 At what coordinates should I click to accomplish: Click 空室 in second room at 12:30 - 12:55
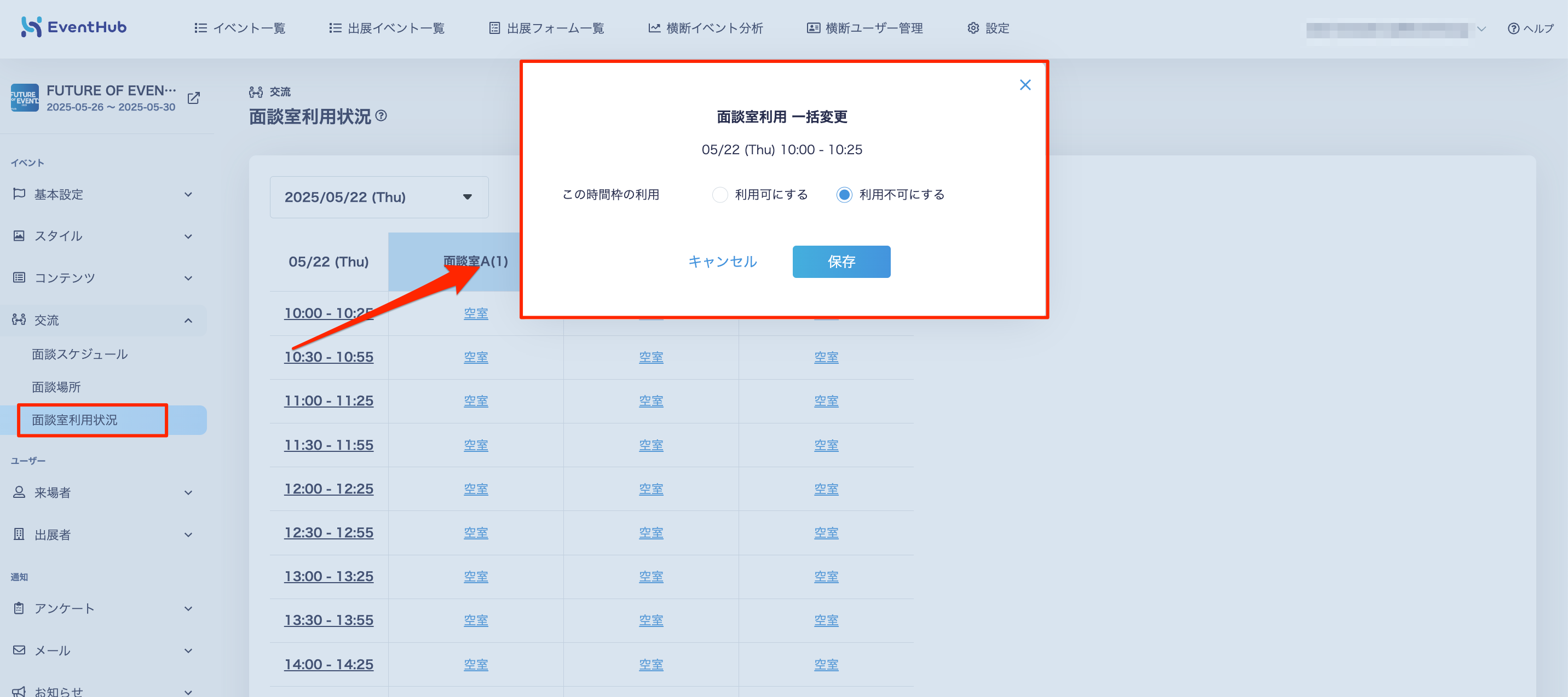click(x=651, y=533)
